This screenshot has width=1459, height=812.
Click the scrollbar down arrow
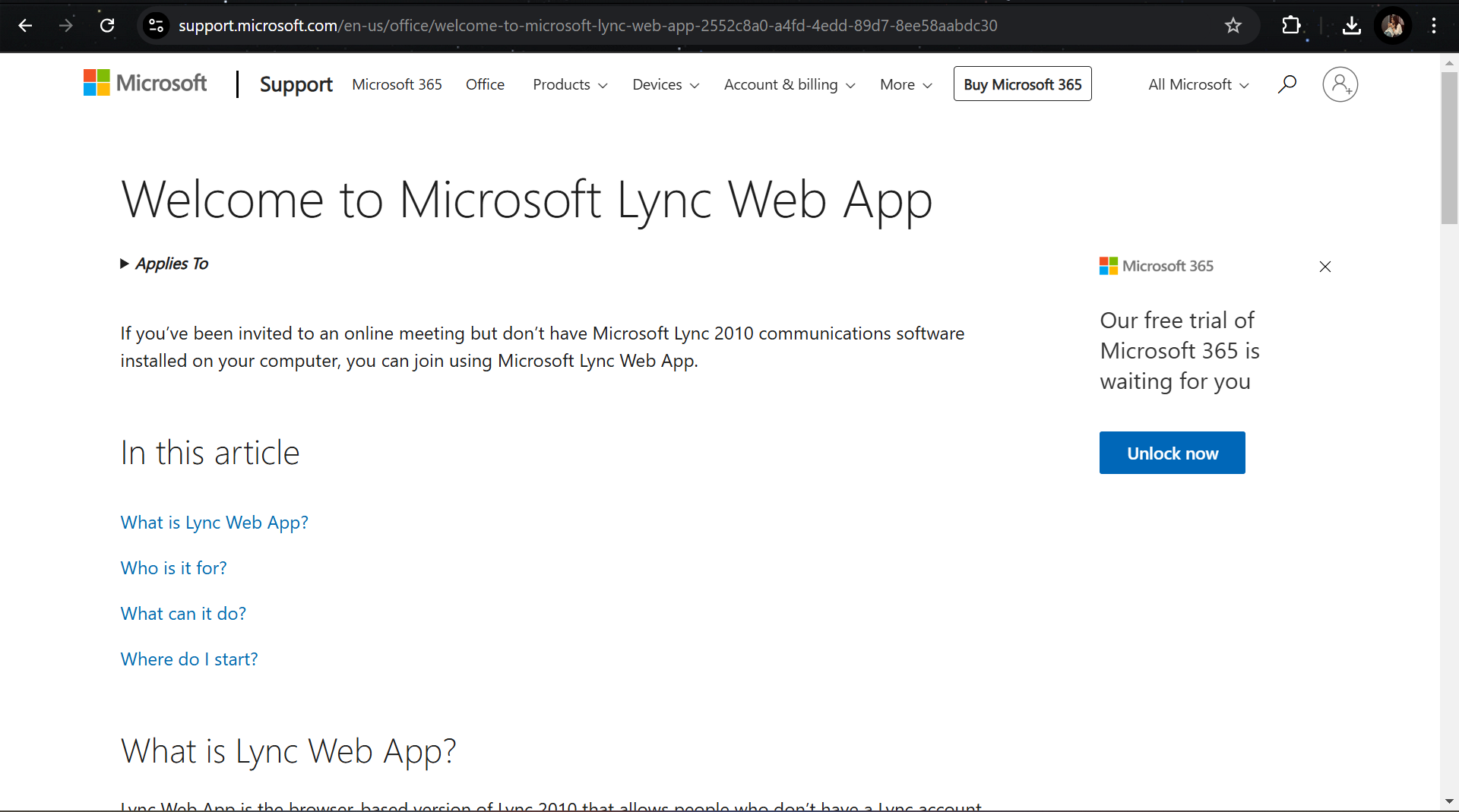click(x=1449, y=801)
